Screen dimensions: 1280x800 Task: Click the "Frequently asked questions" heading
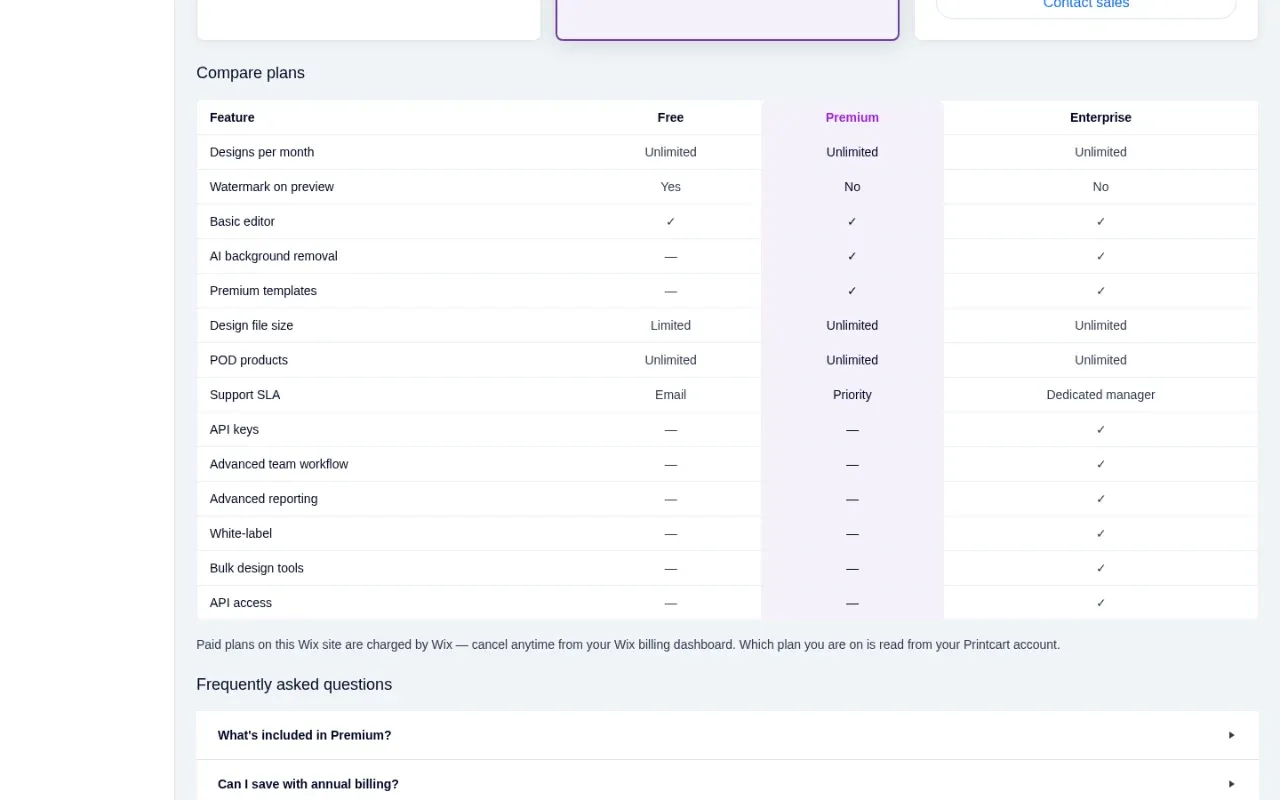[294, 685]
